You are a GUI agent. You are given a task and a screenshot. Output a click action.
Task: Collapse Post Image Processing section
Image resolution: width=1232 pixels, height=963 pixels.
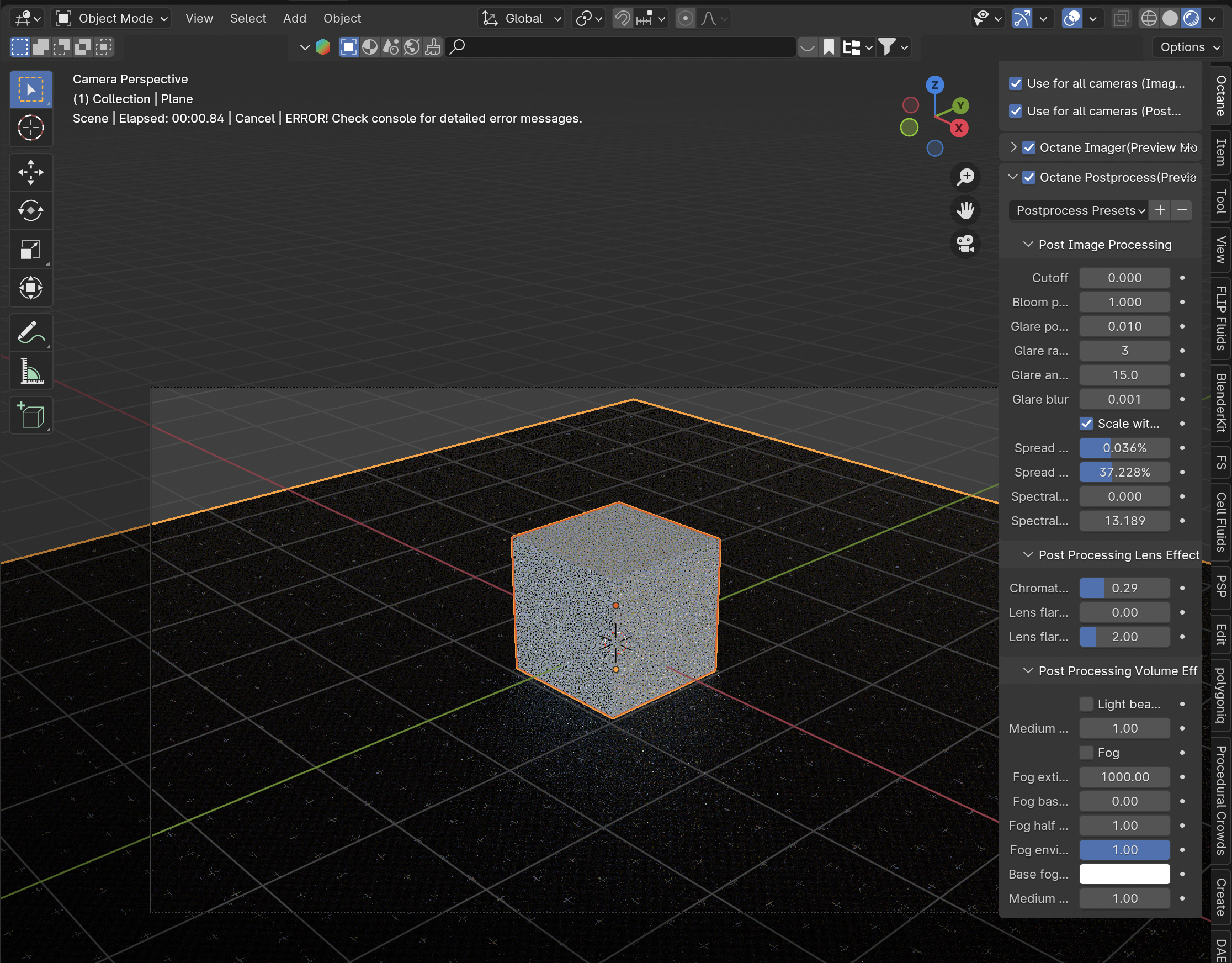[1028, 245]
